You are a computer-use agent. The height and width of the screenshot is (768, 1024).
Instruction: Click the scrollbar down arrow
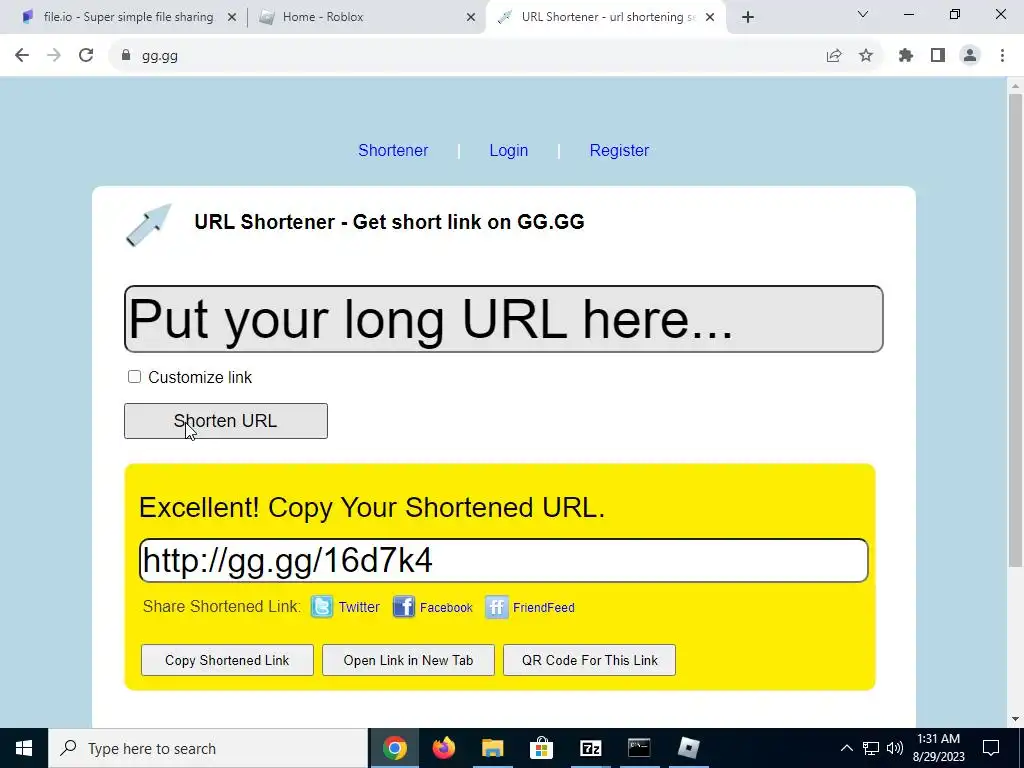1016,719
